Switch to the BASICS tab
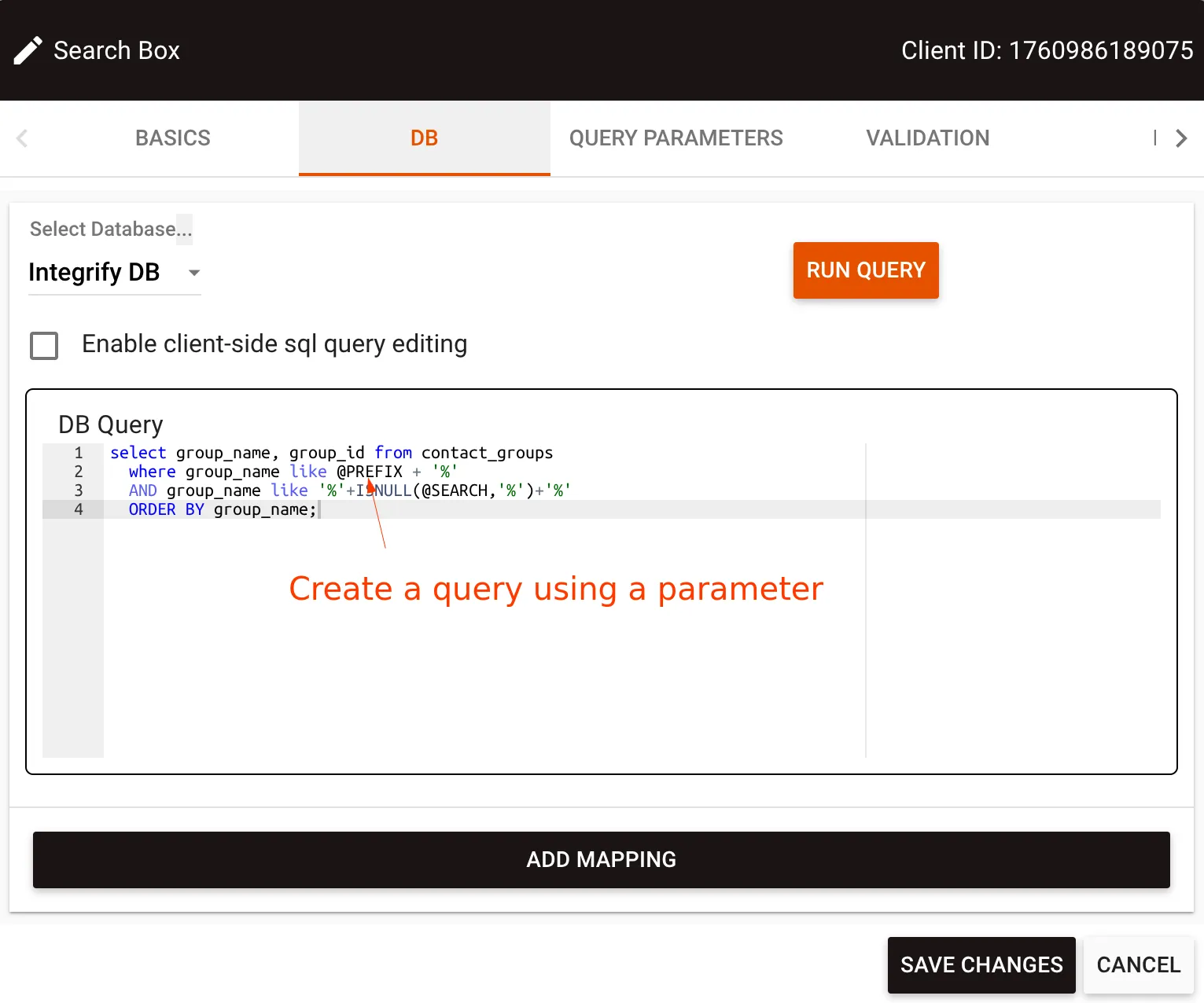The width and height of the screenshot is (1204, 1003). tap(172, 138)
